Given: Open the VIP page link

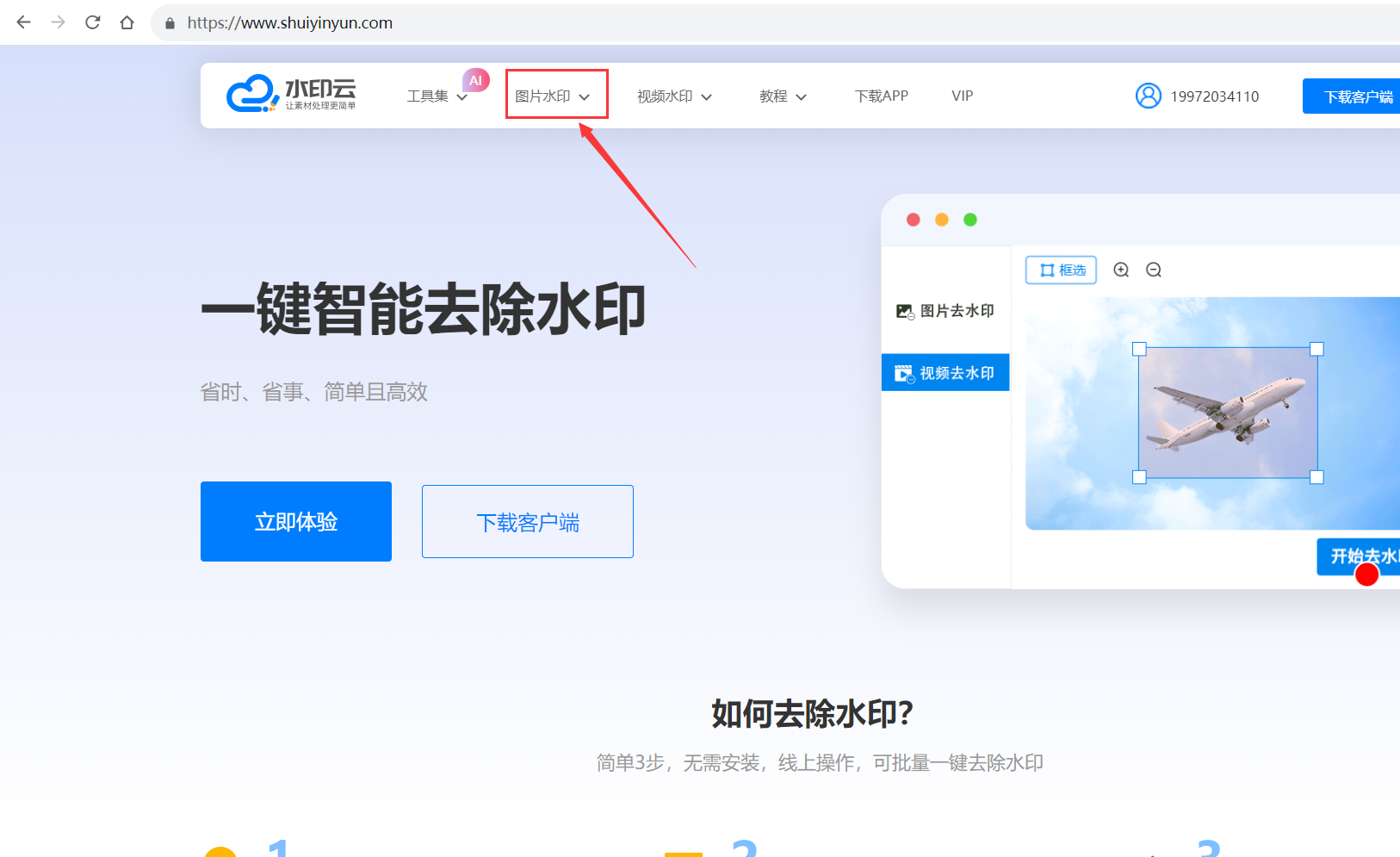Looking at the screenshot, I should [963, 96].
